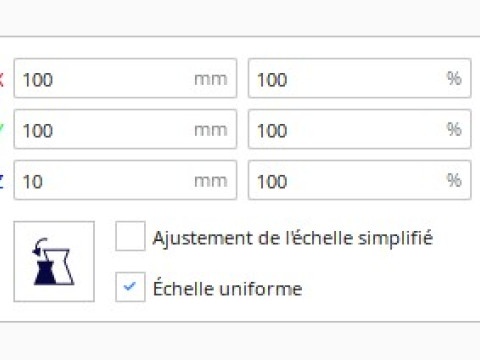The image size is (480, 360).
Task: Click the mm unit in Z row
Action: pos(211,181)
